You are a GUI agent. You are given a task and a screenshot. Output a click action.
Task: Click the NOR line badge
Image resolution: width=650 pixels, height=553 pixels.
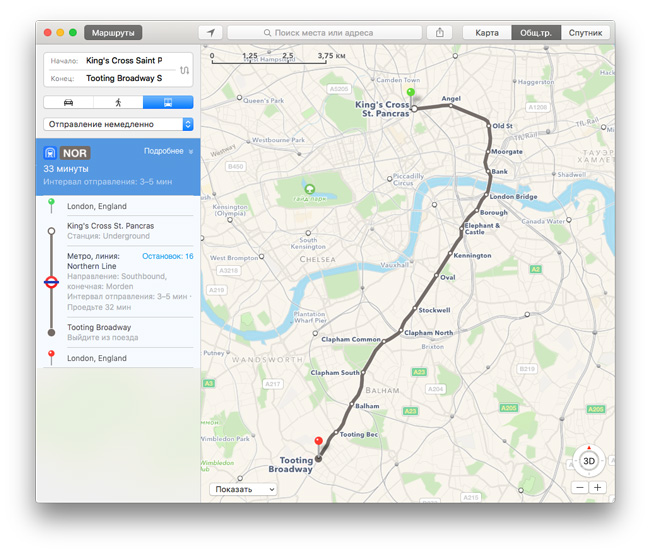(x=75, y=153)
